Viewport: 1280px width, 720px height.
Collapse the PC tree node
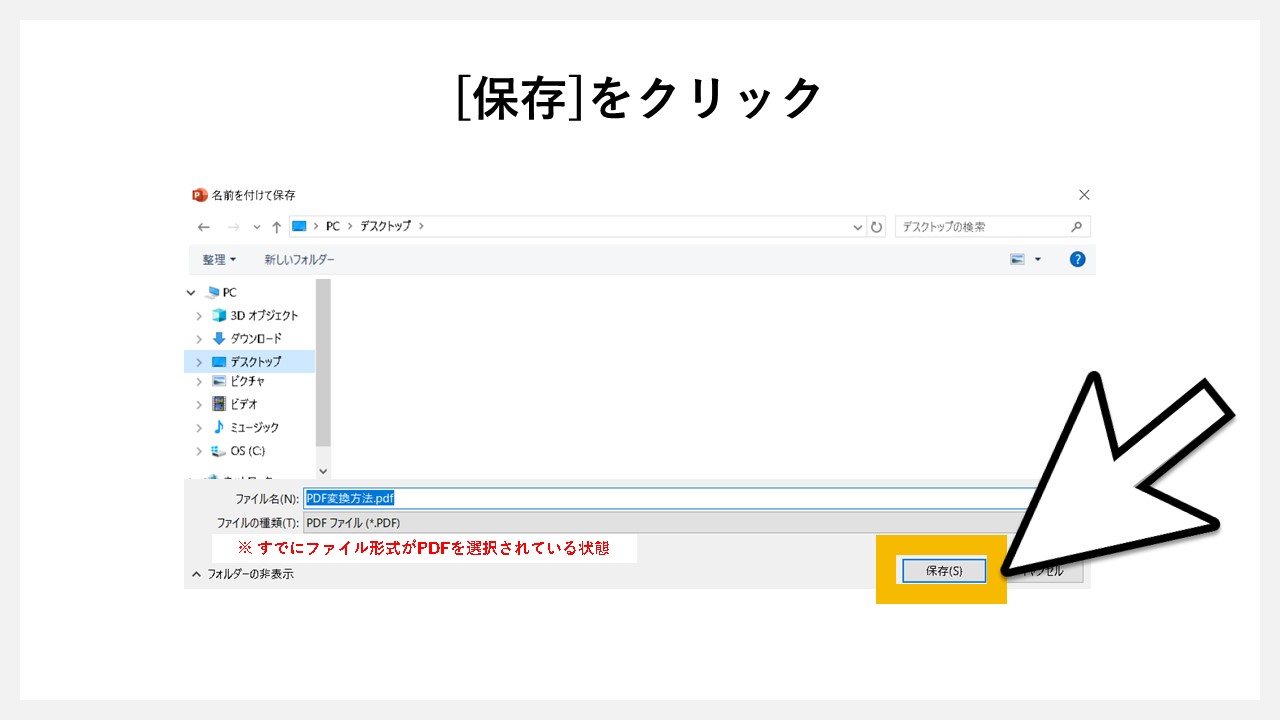[x=191, y=292]
